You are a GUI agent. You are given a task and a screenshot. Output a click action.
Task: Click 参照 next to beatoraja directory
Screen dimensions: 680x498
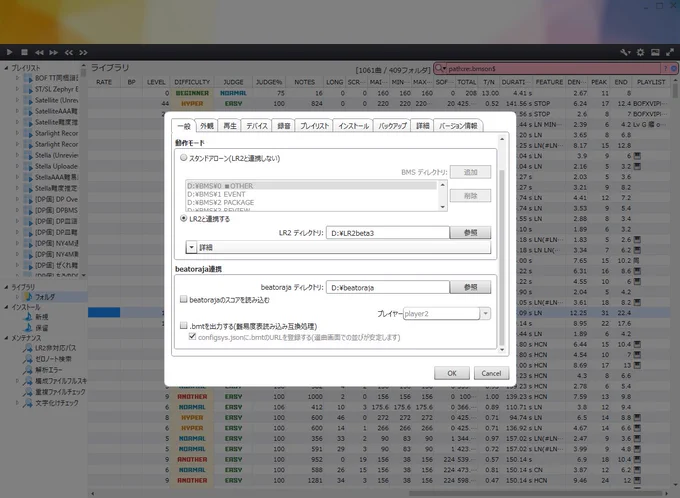(471, 287)
